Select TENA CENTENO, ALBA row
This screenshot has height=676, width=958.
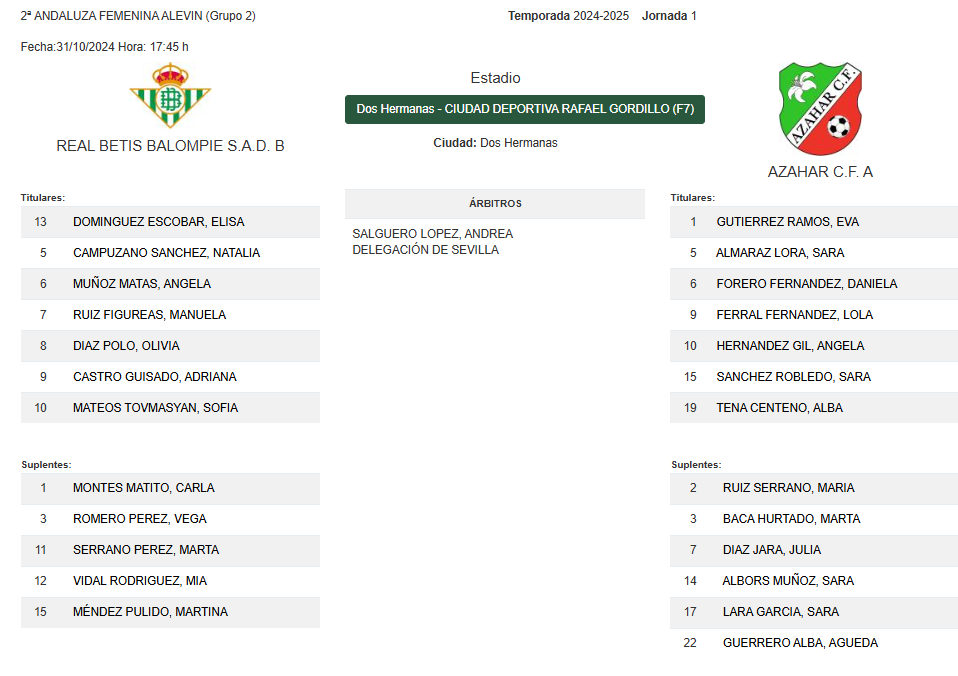click(x=814, y=408)
